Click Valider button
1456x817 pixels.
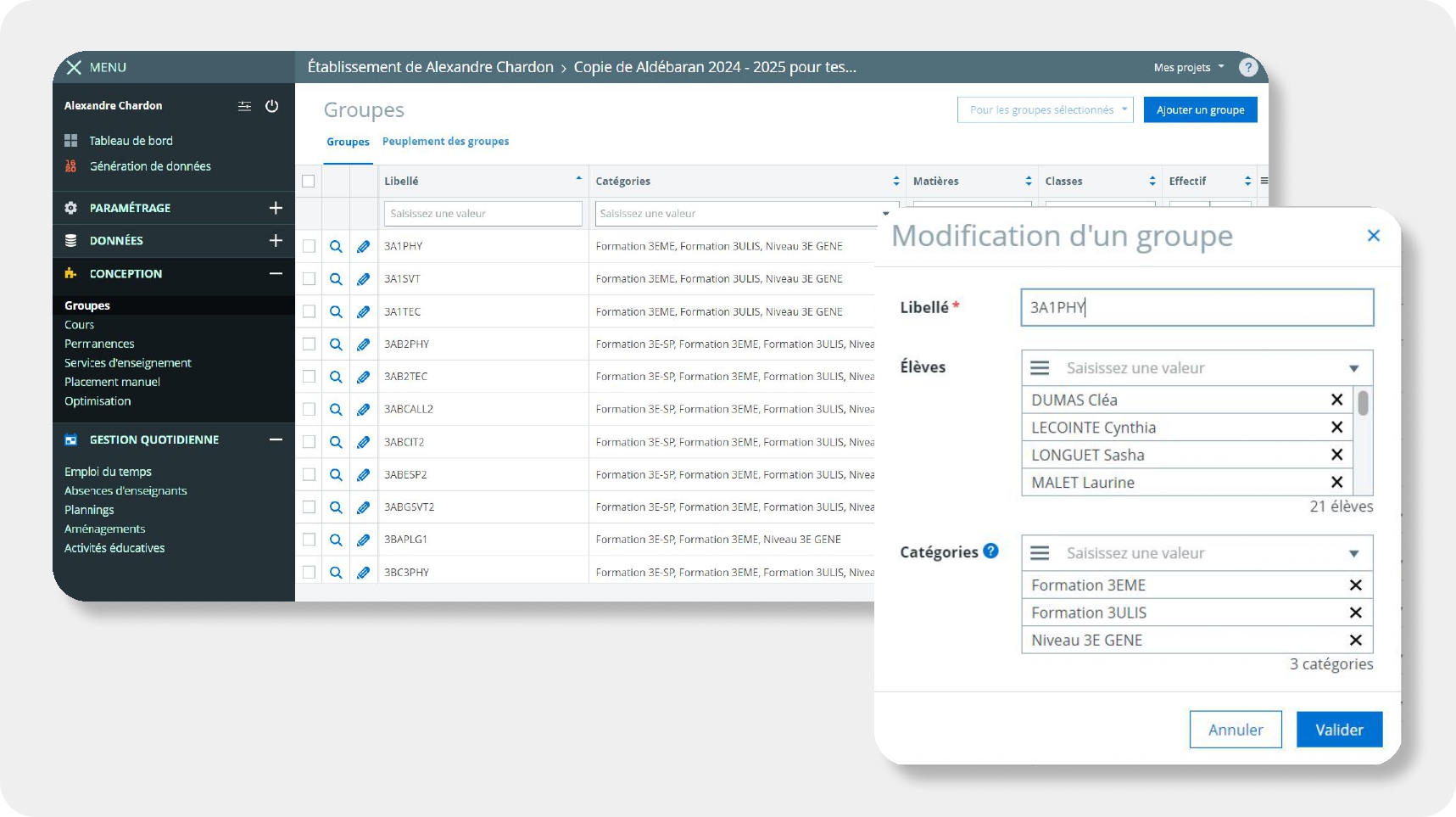point(1339,730)
